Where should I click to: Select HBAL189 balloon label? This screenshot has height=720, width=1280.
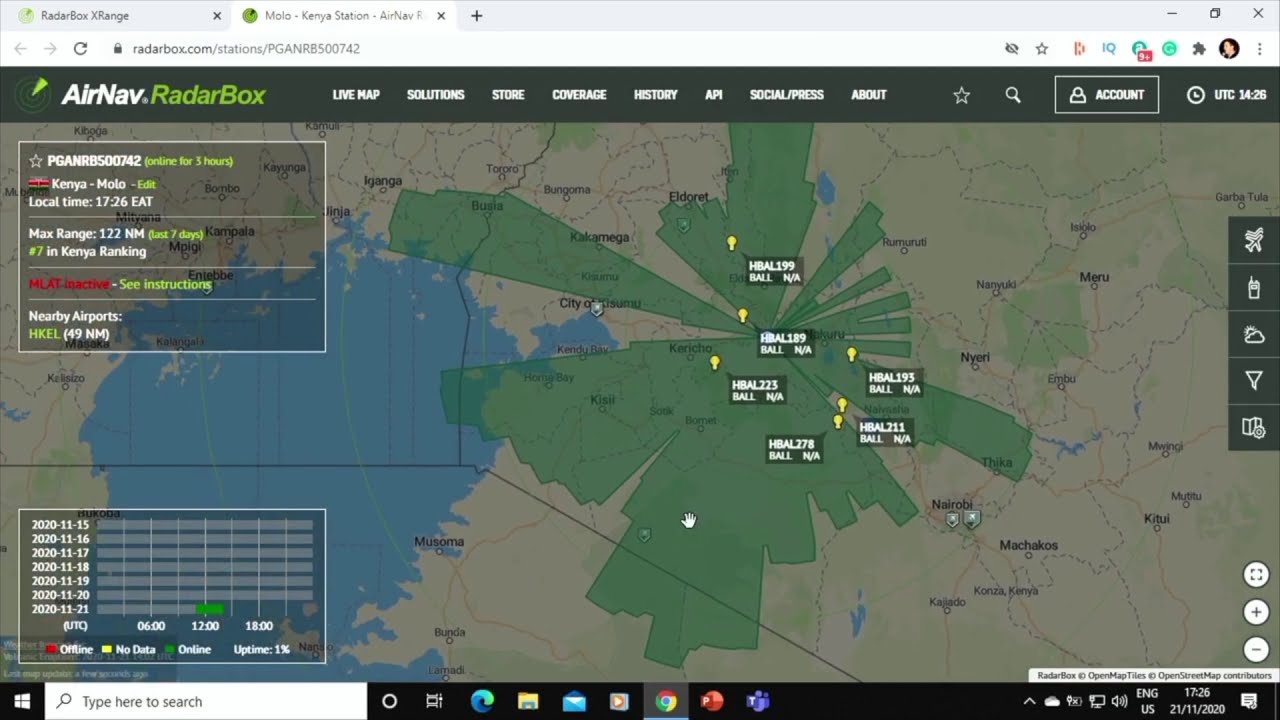coord(786,344)
